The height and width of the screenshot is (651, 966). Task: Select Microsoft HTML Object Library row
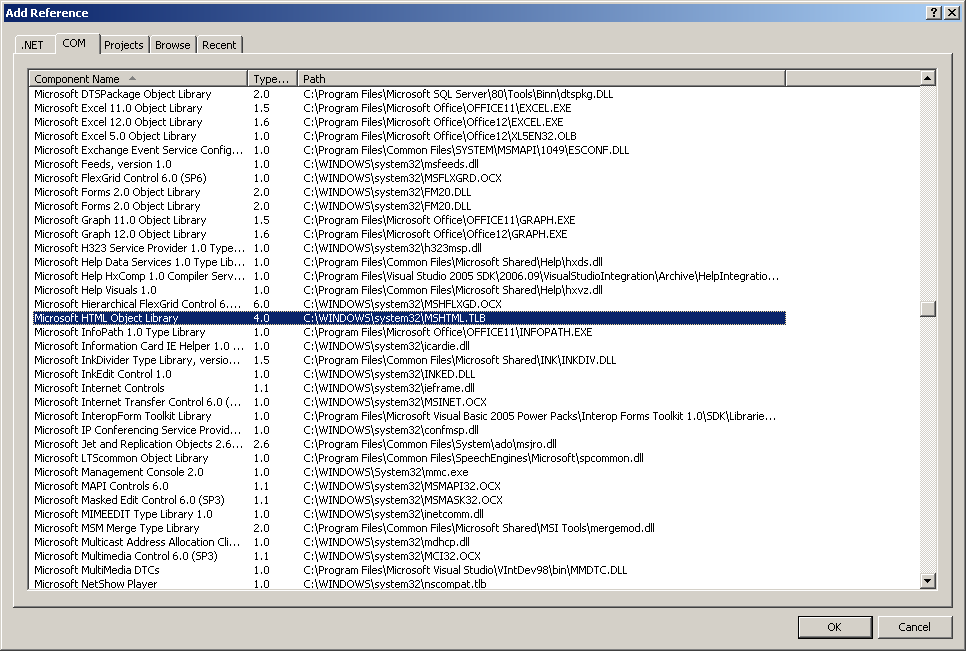(409, 318)
